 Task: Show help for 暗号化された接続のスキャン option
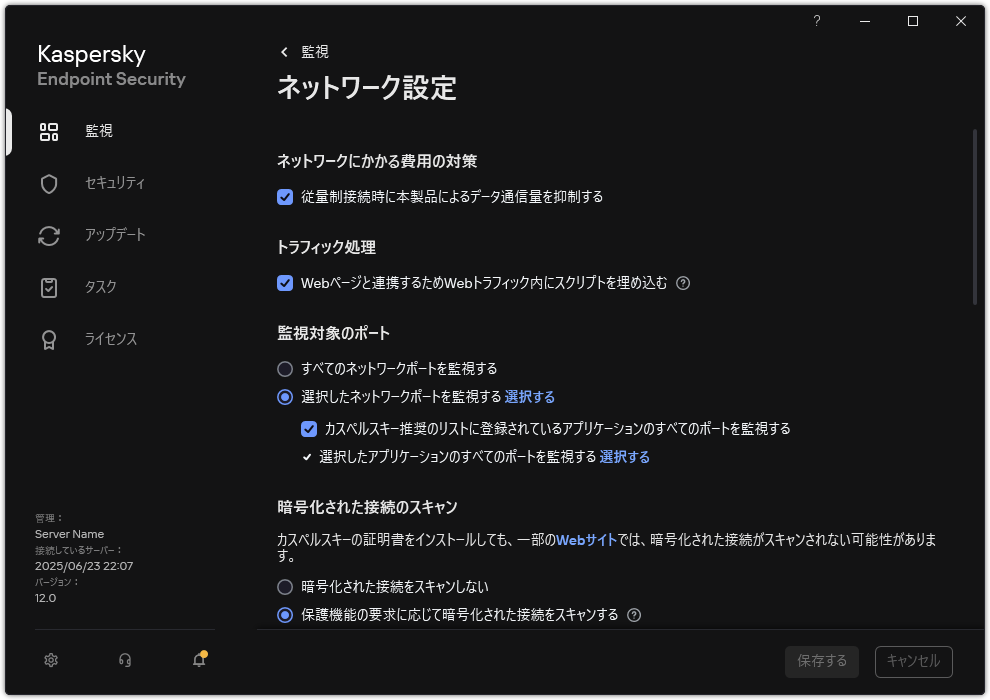tap(634, 616)
